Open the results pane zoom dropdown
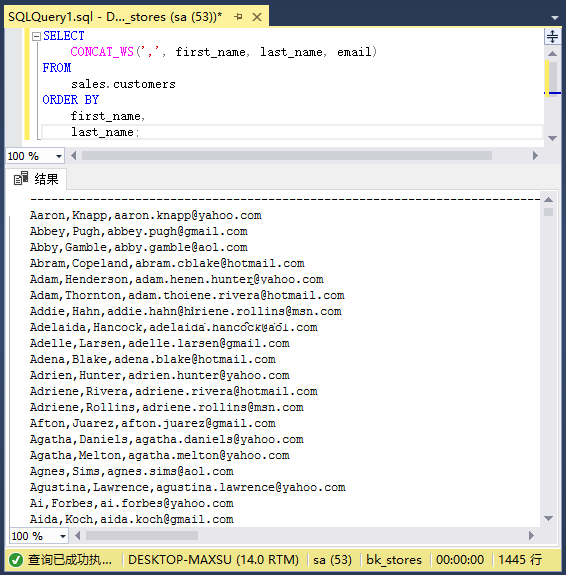 point(63,536)
